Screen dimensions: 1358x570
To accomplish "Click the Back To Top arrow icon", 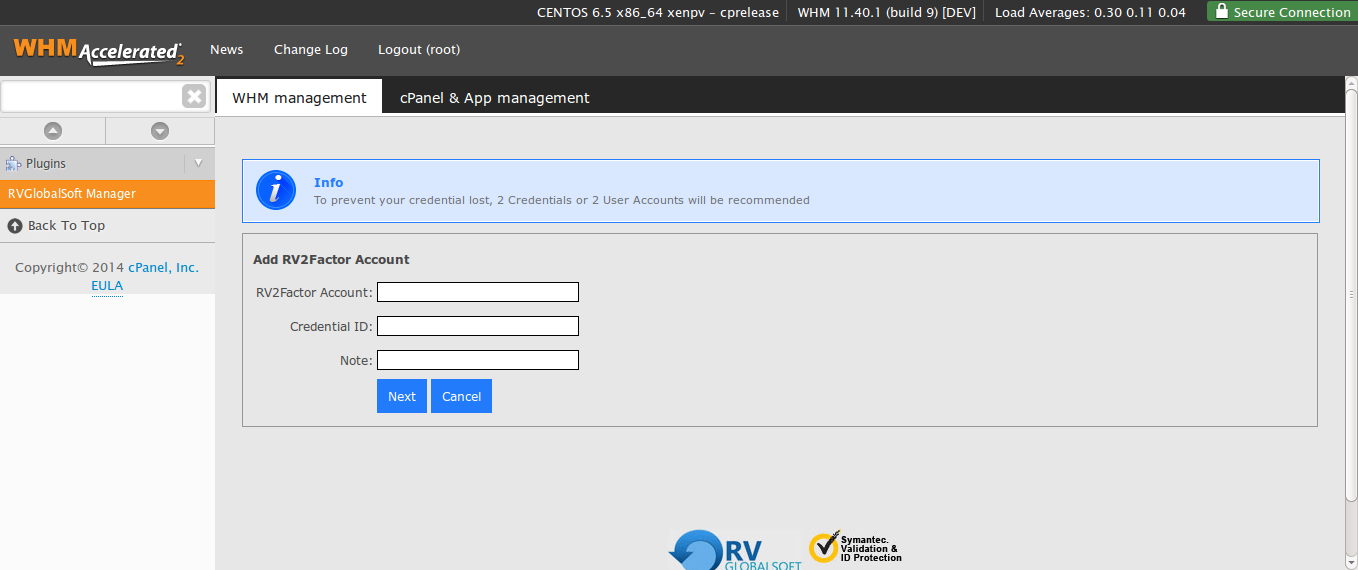I will point(15,226).
